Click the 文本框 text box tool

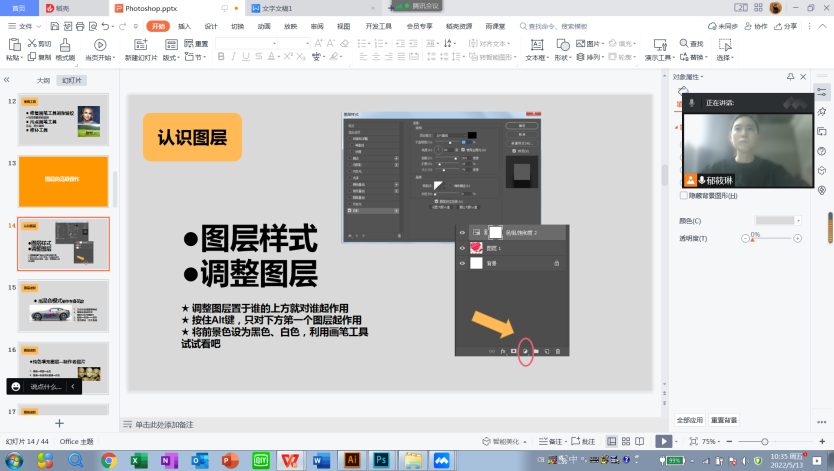[x=535, y=45]
